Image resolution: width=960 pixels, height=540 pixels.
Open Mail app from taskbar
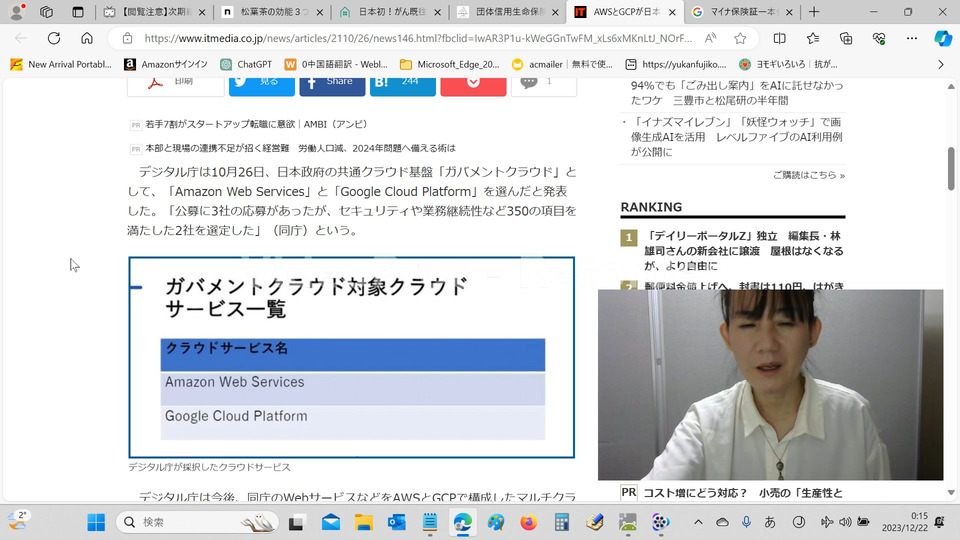pos(331,522)
